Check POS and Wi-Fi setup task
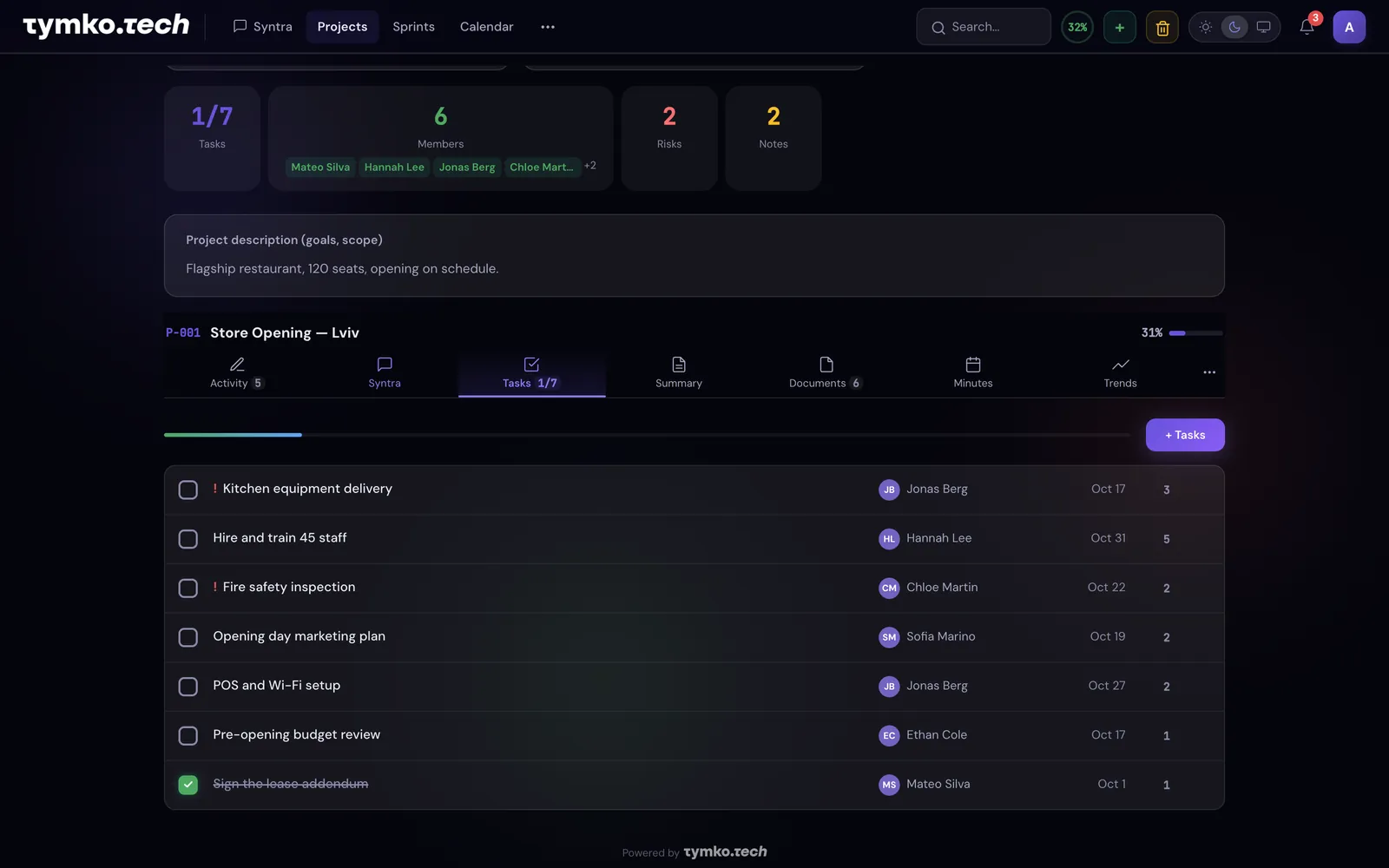 (188, 687)
